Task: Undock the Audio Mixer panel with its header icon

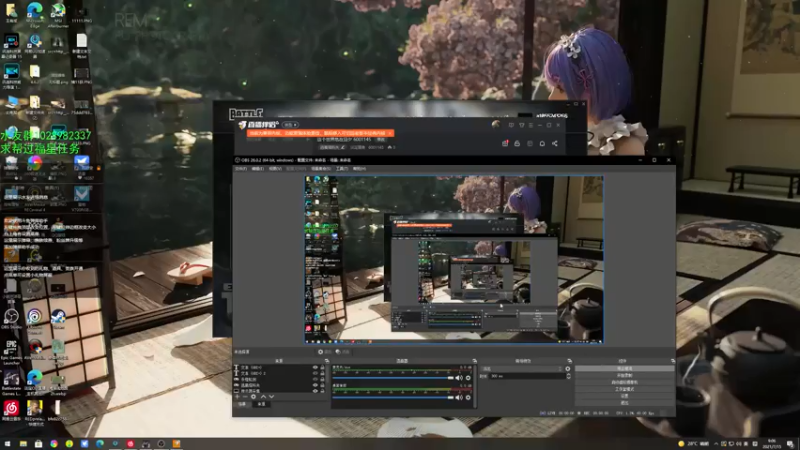Action: coord(474,361)
